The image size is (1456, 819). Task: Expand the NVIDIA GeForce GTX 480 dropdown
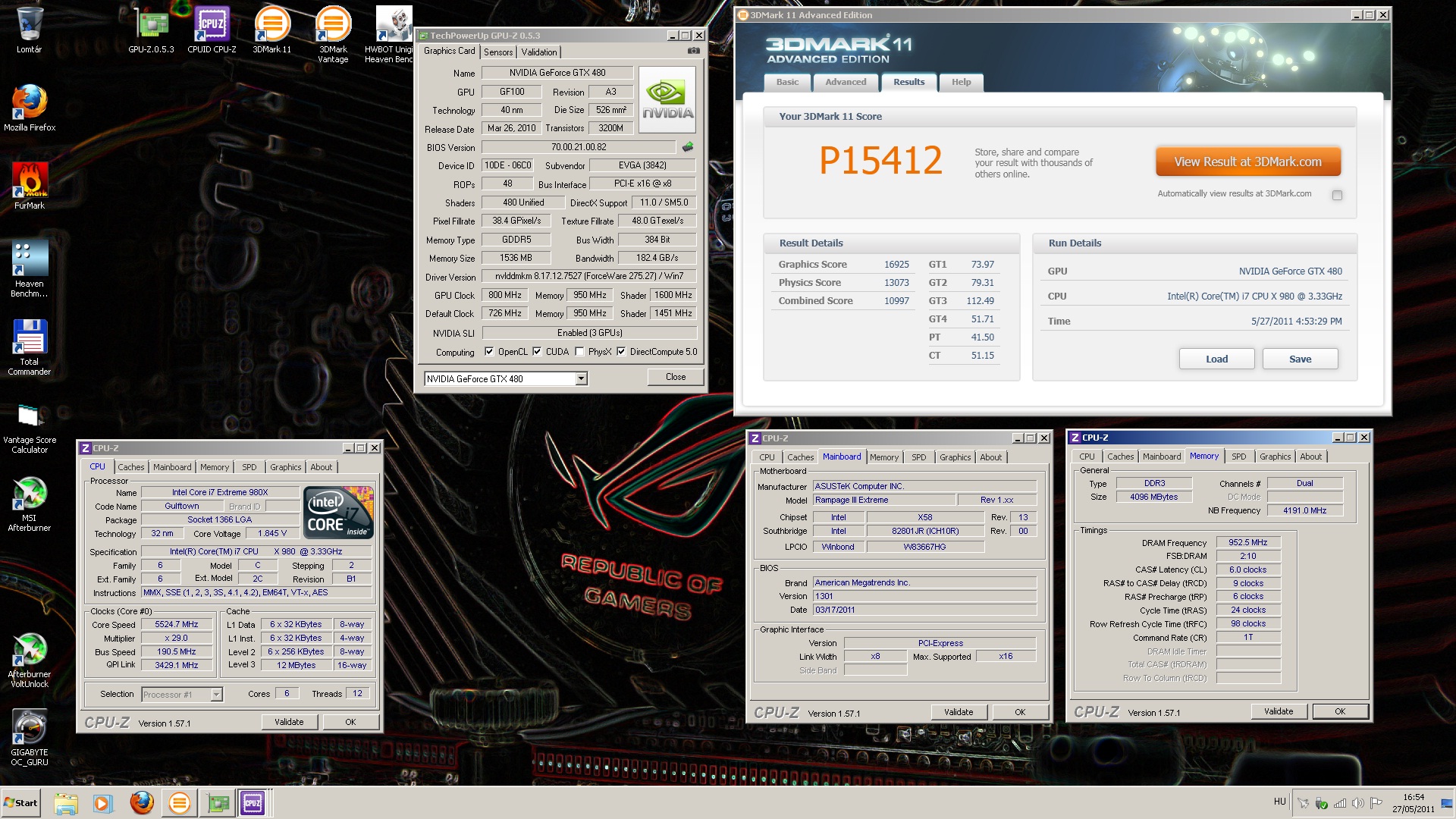coord(581,379)
